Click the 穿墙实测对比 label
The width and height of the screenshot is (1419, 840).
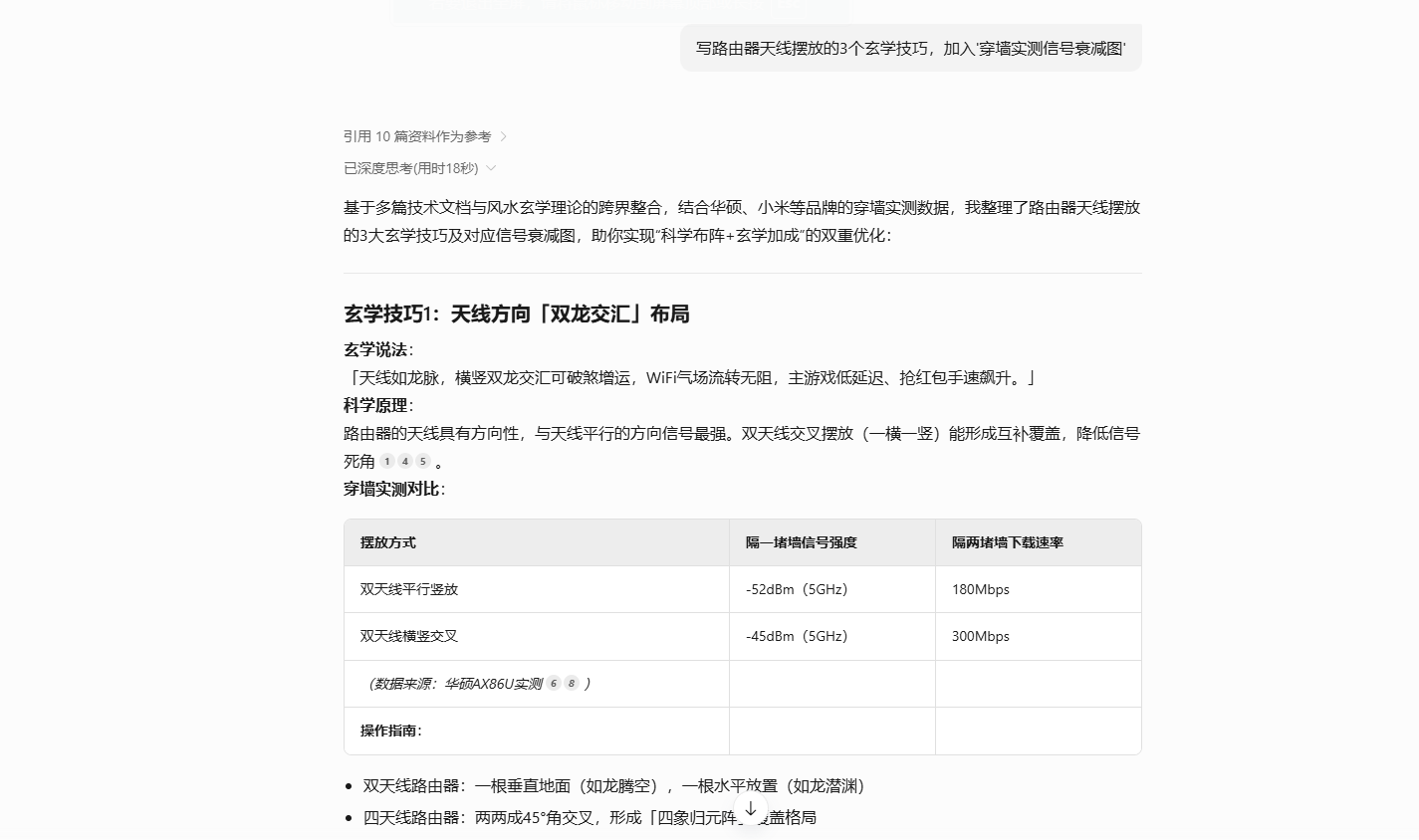pos(394,489)
